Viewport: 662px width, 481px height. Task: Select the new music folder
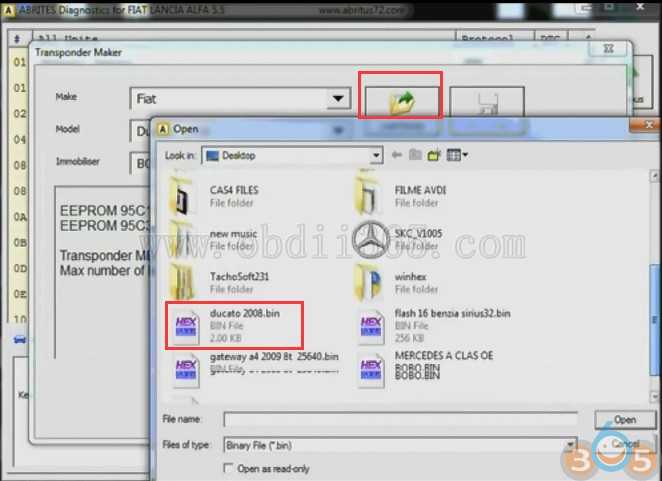tap(214, 239)
